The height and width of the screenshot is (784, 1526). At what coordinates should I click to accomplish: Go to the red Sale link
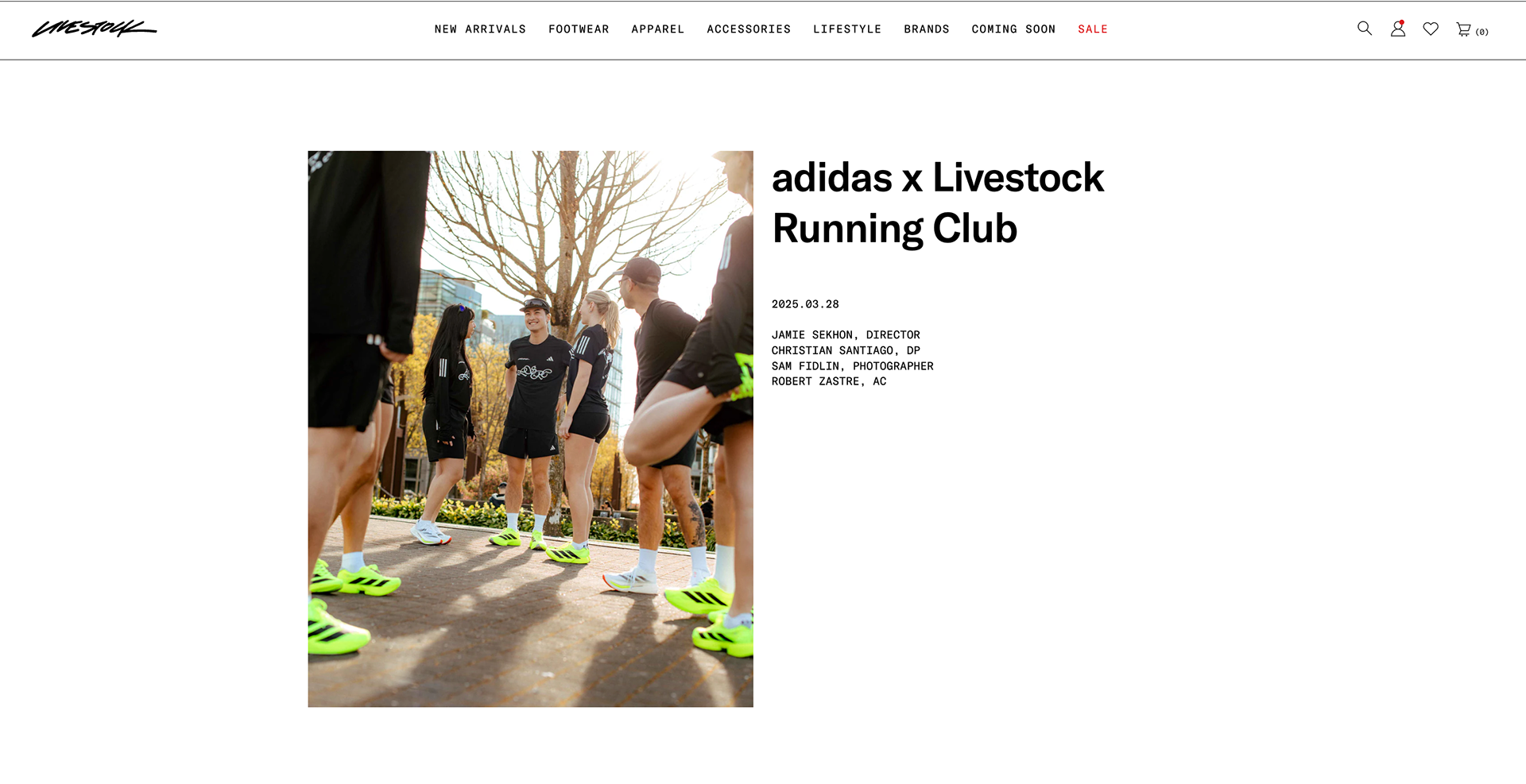[1093, 29]
